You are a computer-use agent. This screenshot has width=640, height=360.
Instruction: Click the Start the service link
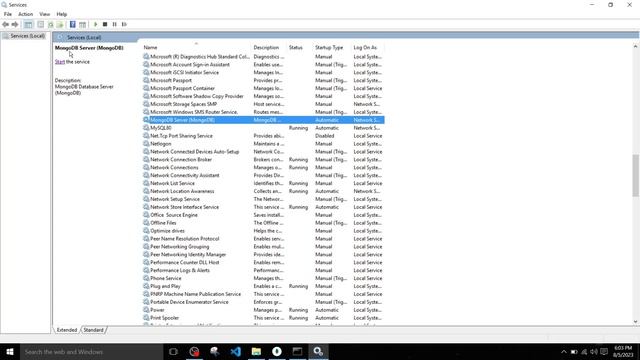click(x=60, y=62)
